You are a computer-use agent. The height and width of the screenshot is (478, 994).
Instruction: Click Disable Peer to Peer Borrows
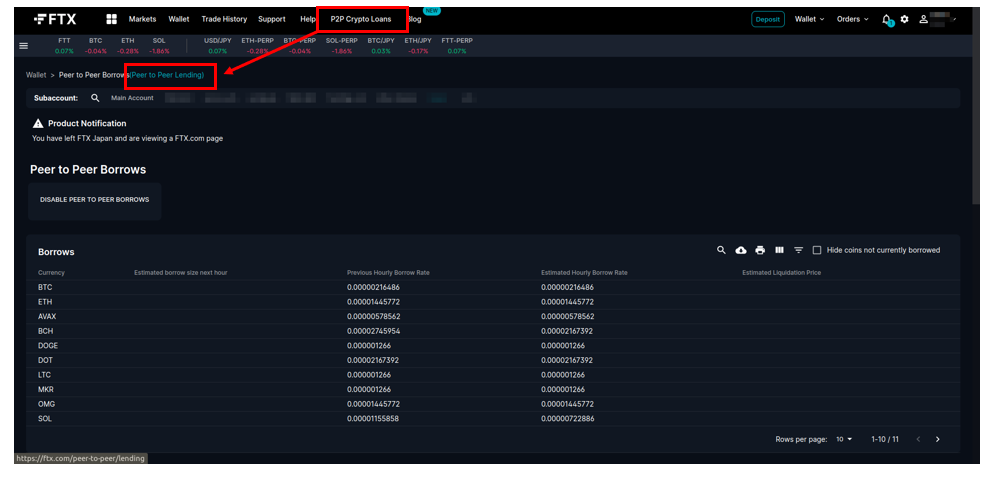[94, 200]
